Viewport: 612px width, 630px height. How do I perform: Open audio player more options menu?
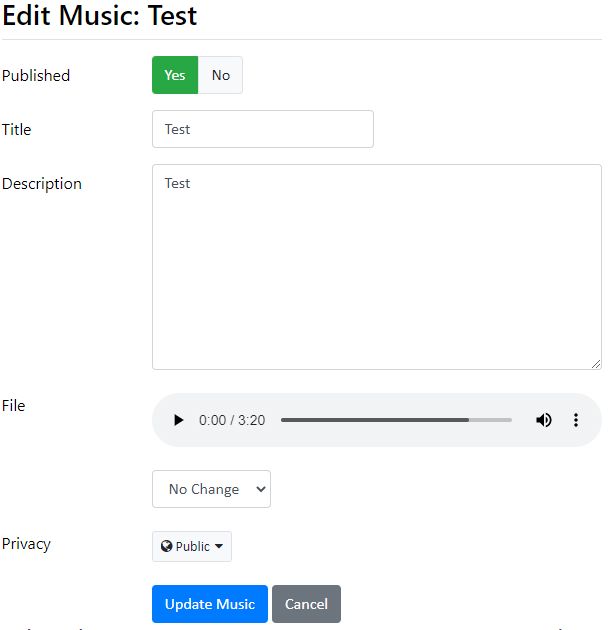tap(576, 420)
